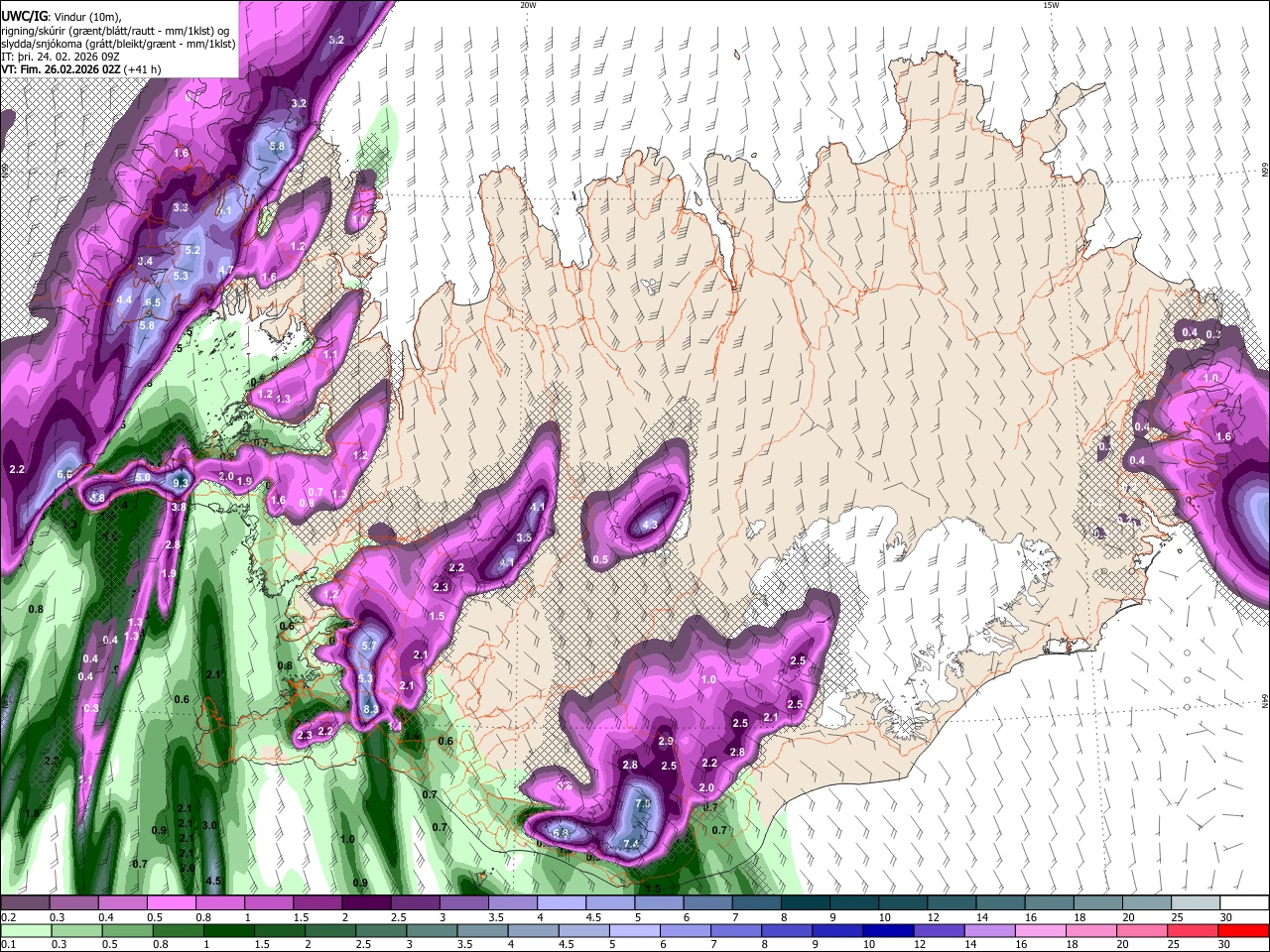
Task: Click the violet rain swatch between 12 and 14
Action: pyautogui.click(x=940, y=931)
